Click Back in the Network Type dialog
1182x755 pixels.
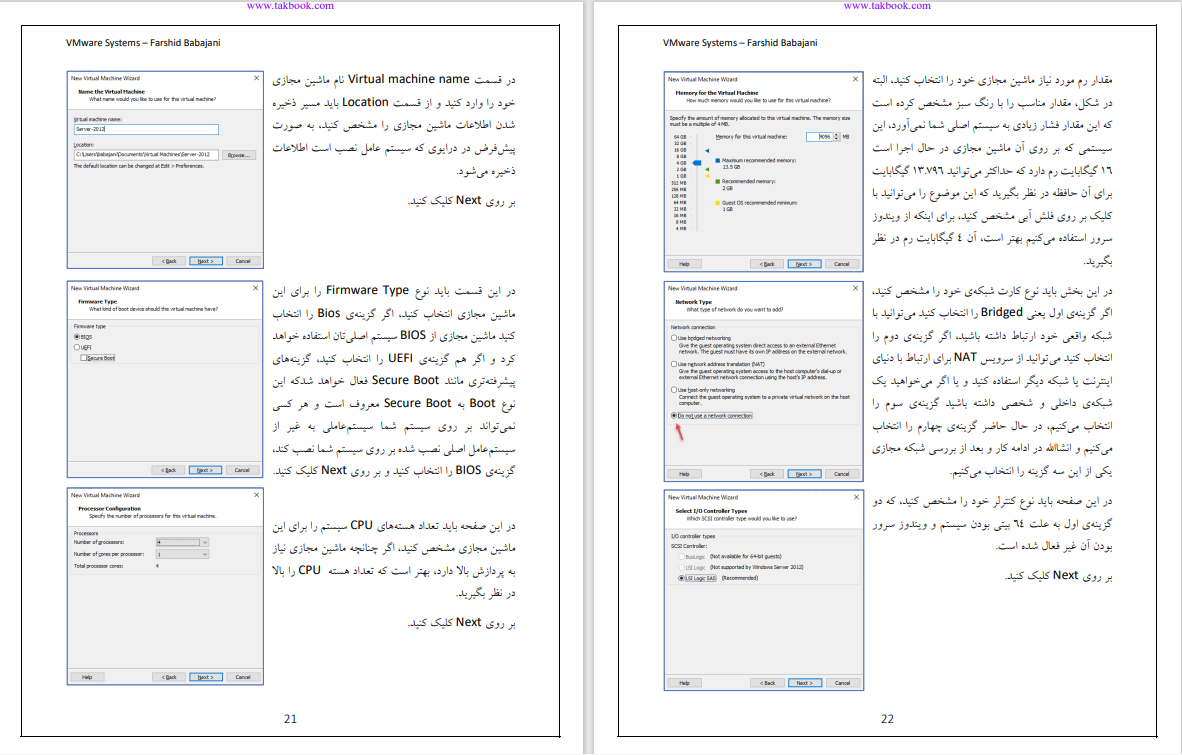coord(767,474)
